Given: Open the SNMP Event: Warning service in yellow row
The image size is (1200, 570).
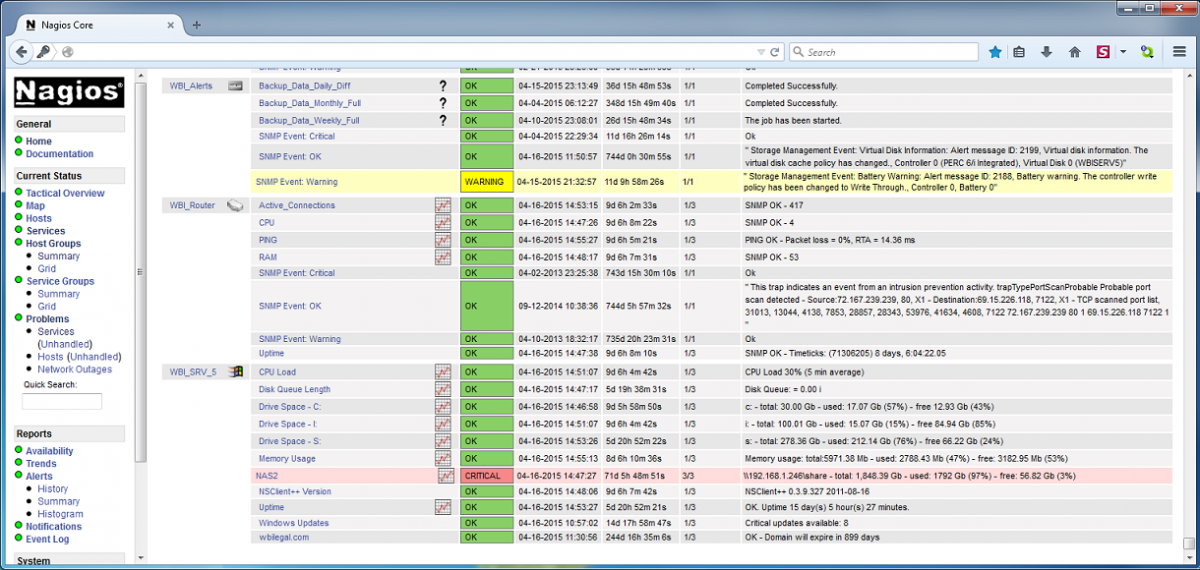Looking at the screenshot, I should pos(298,182).
